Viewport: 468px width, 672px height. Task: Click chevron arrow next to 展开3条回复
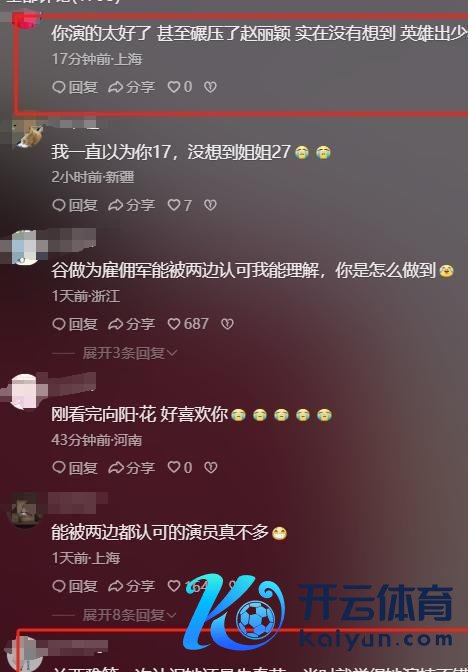tap(172, 353)
